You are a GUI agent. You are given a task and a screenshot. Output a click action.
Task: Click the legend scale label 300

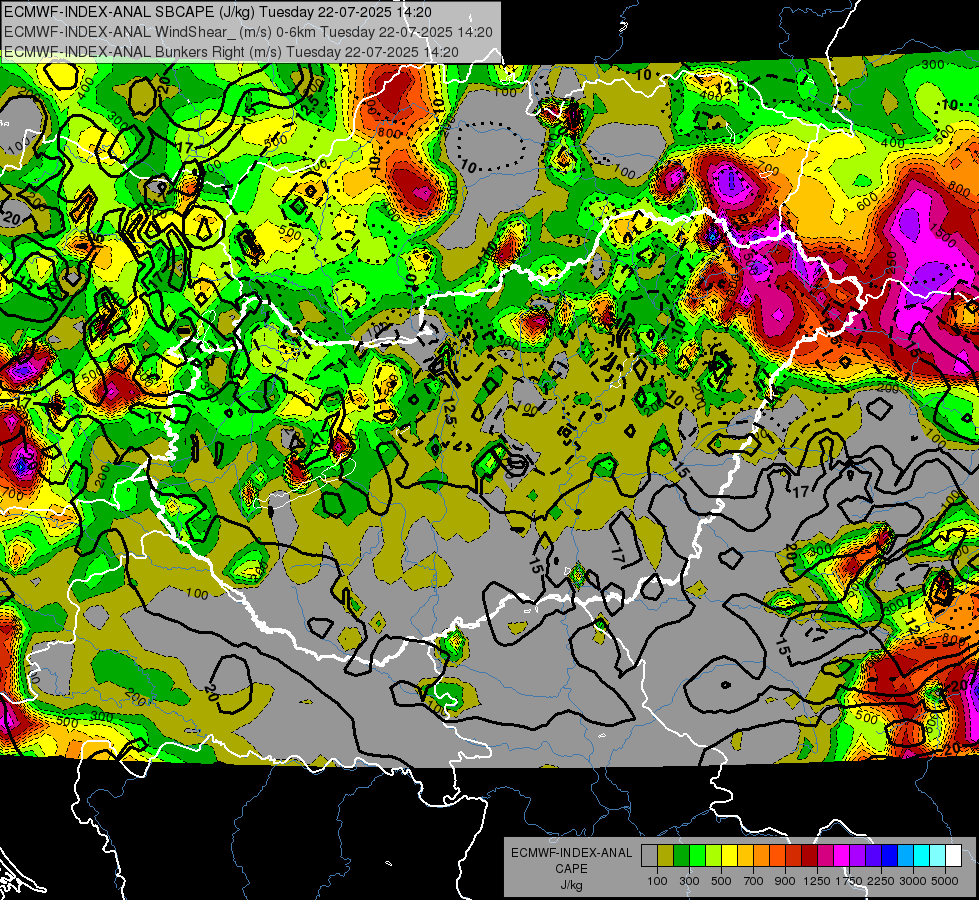coord(689,881)
